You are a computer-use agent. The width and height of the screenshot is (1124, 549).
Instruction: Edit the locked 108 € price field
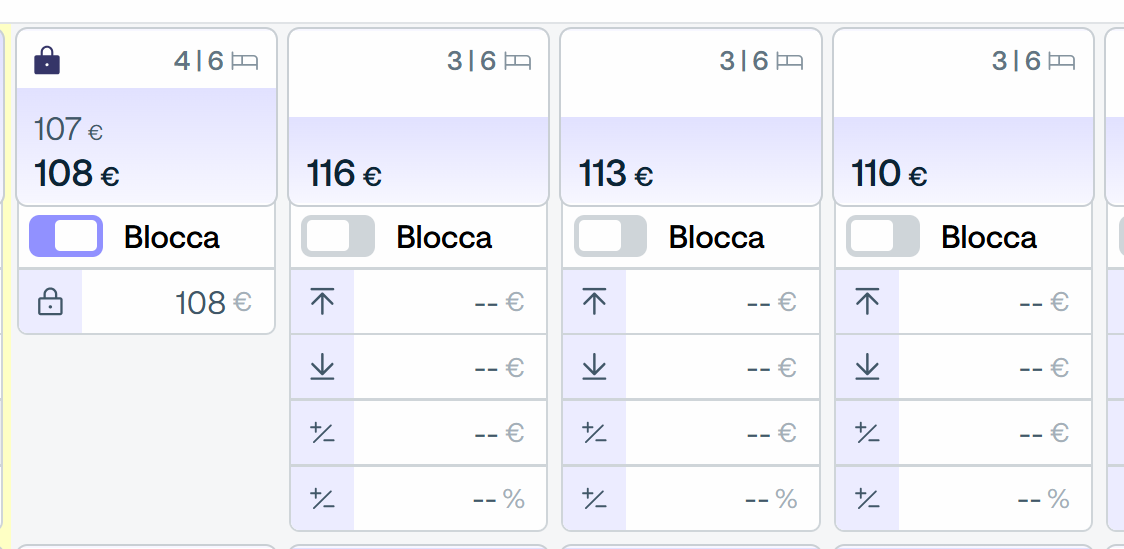(x=178, y=302)
